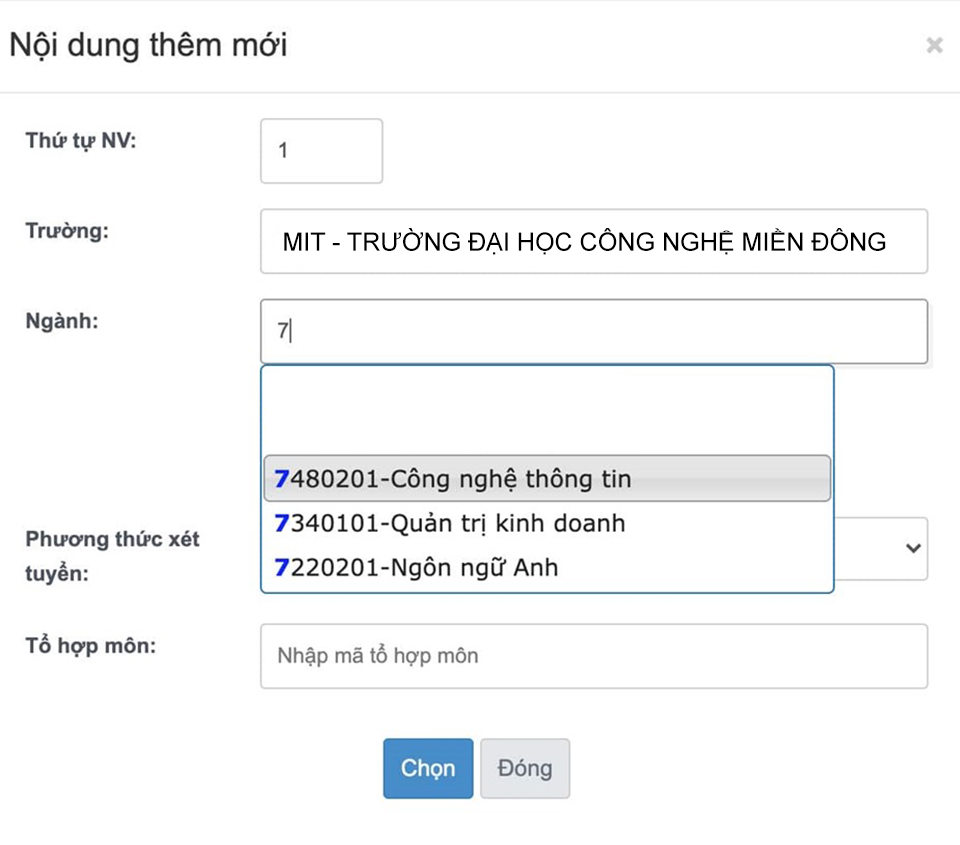Highlight the blank row above the suggestions
960x845 pixels.
[x=545, y=410]
